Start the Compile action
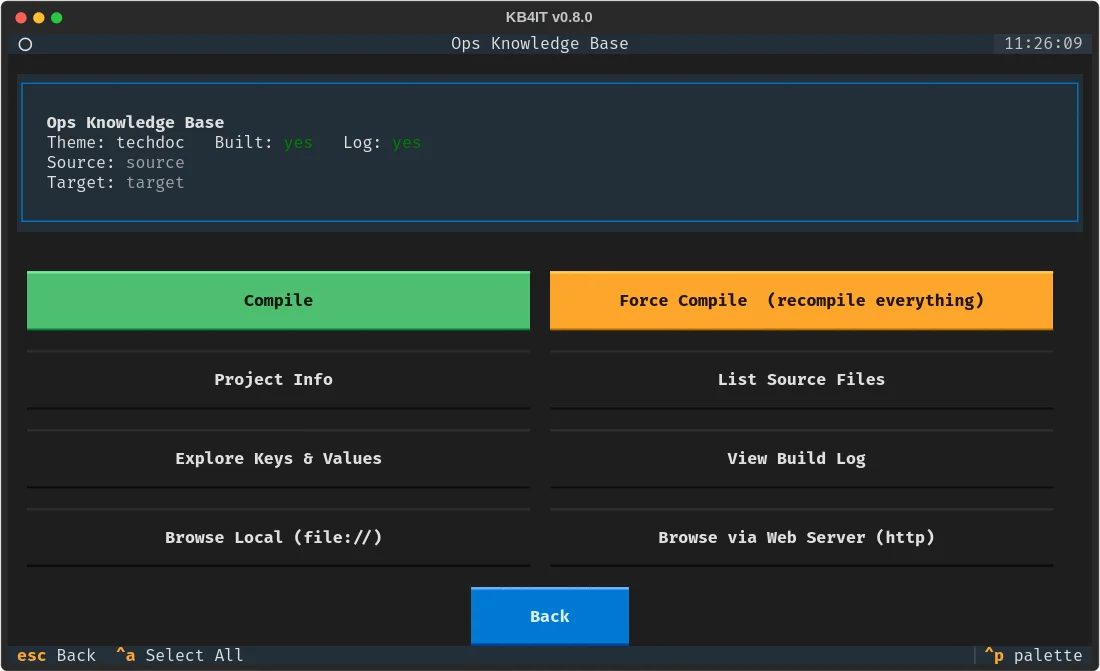Screen dimensions: 1100x671 (279, 300)
